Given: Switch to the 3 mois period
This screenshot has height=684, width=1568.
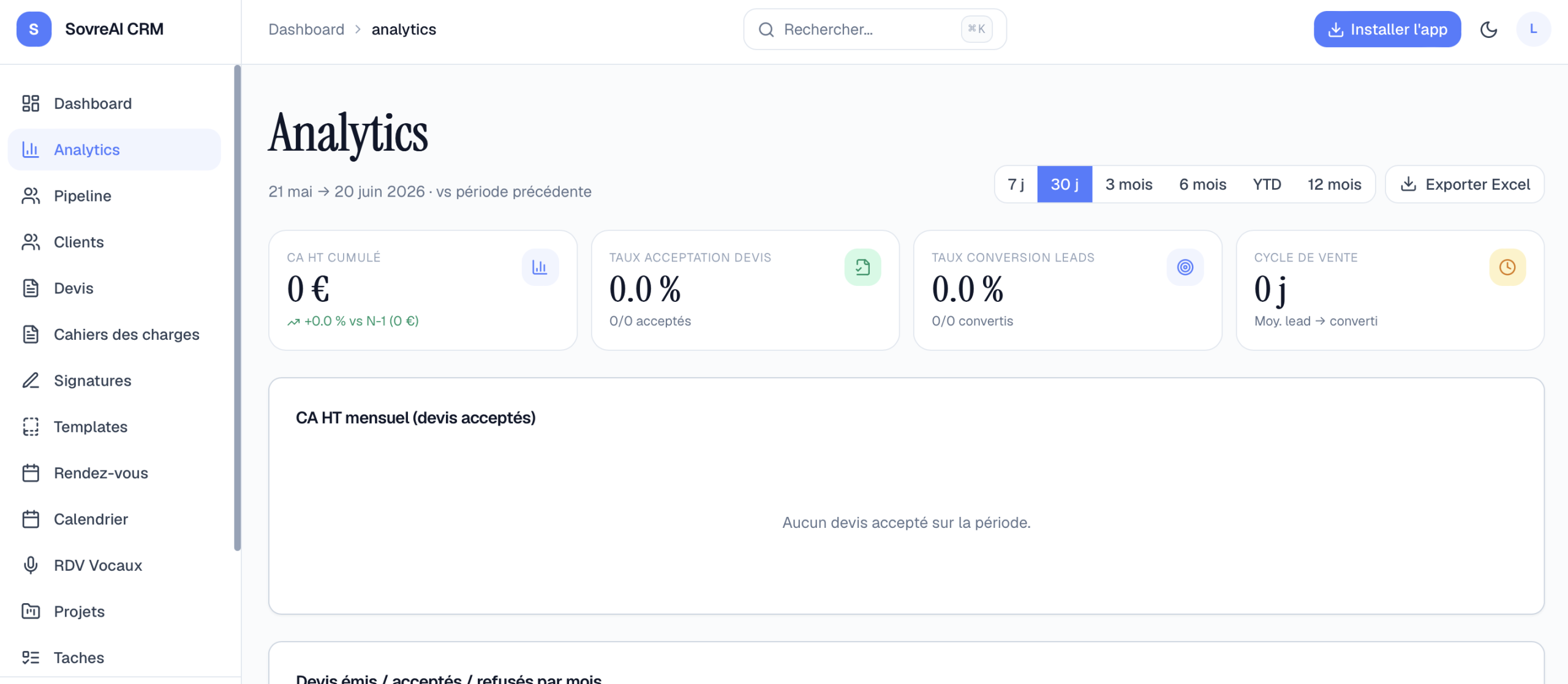Looking at the screenshot, I should (1129, 184).
